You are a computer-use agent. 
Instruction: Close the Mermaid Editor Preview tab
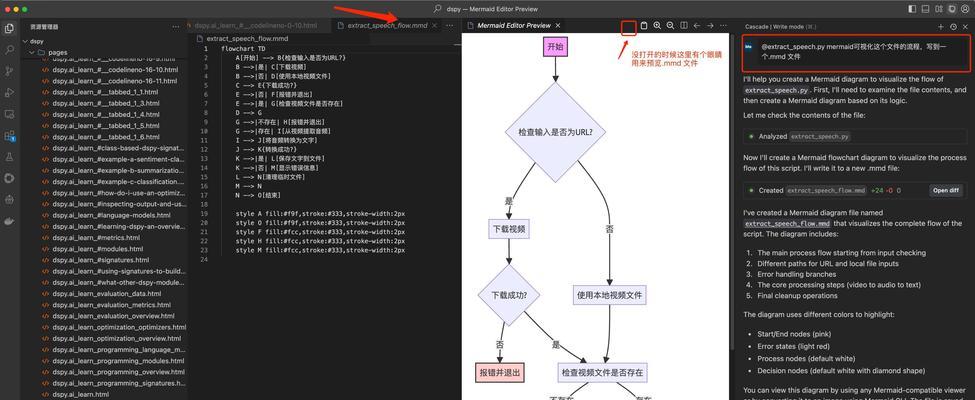point(558,26)
